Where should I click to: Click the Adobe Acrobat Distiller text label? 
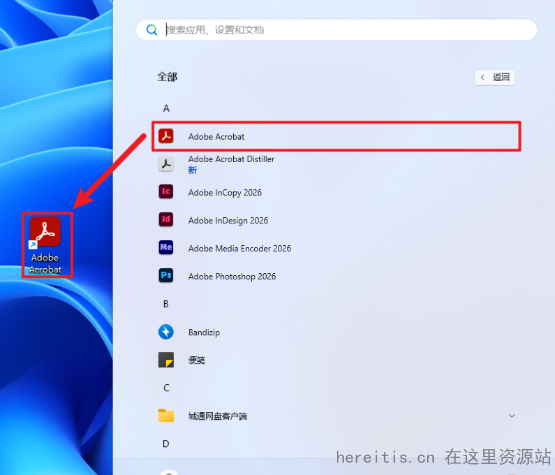[231, 159]
